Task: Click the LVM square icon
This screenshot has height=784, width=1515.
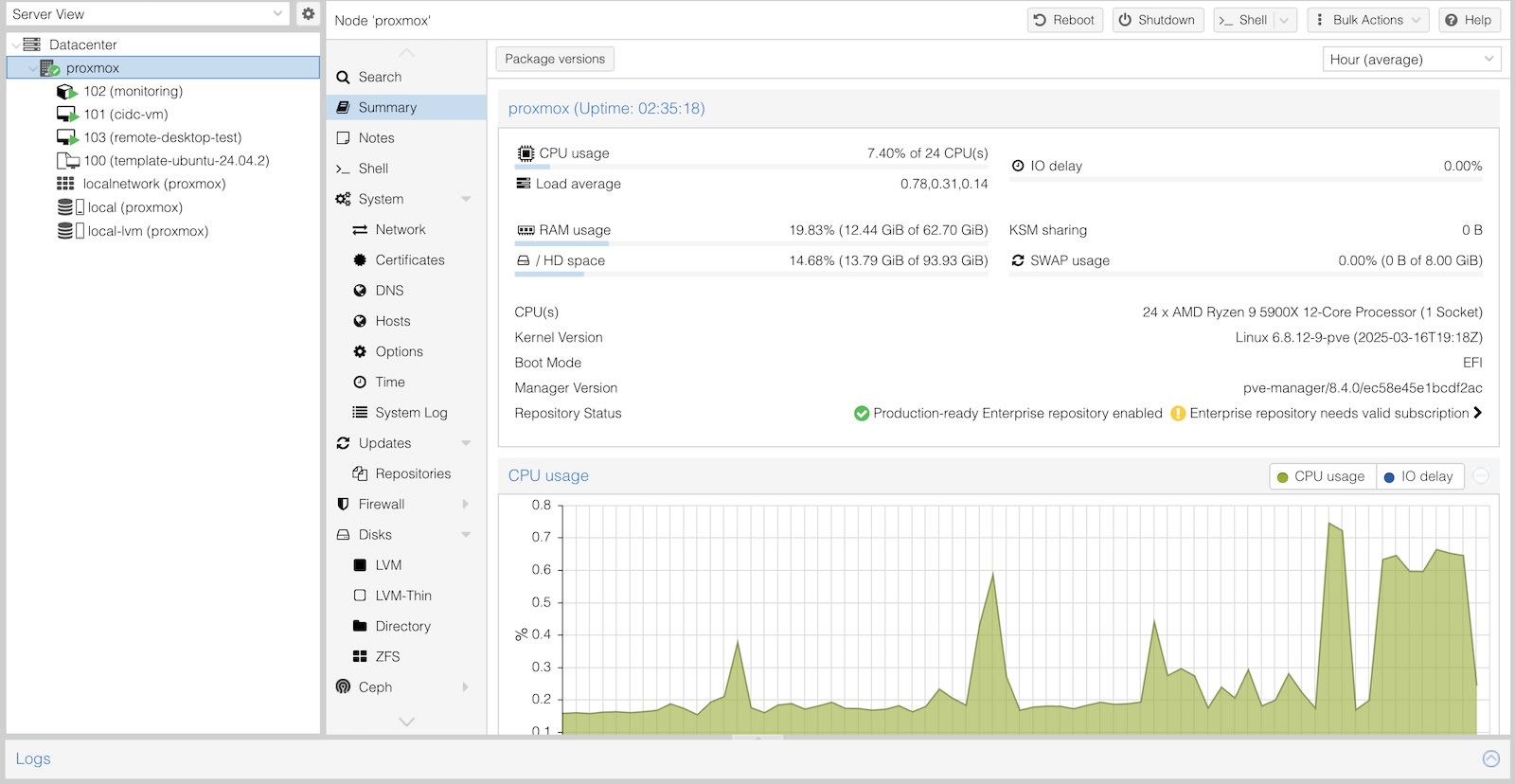Action: pos(360,565)
